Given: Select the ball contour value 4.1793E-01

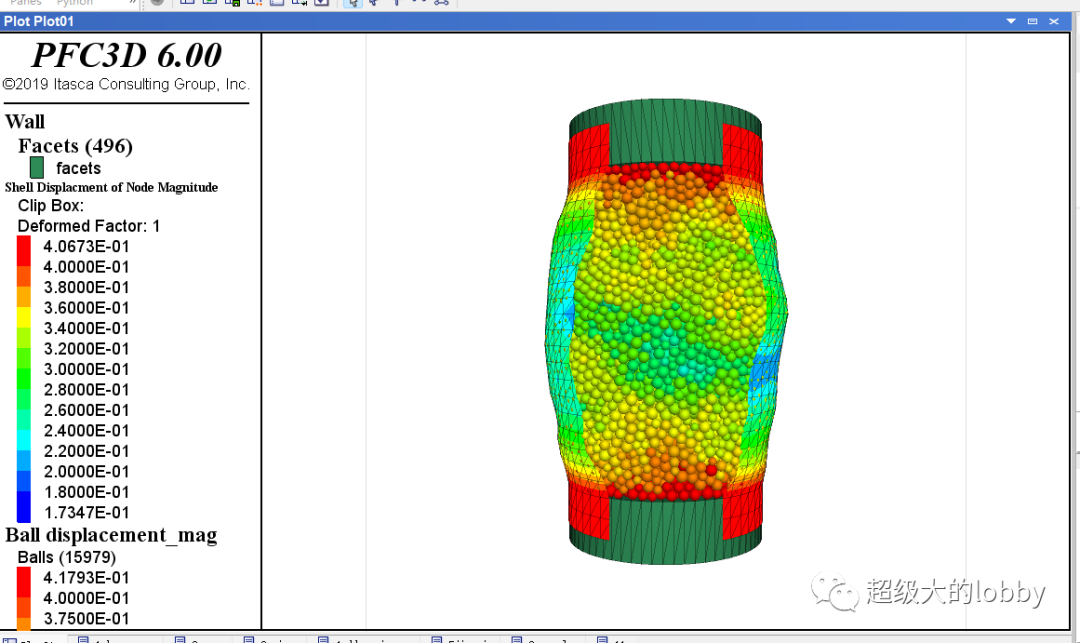Looking at the screenshot, I should point(86,578).
